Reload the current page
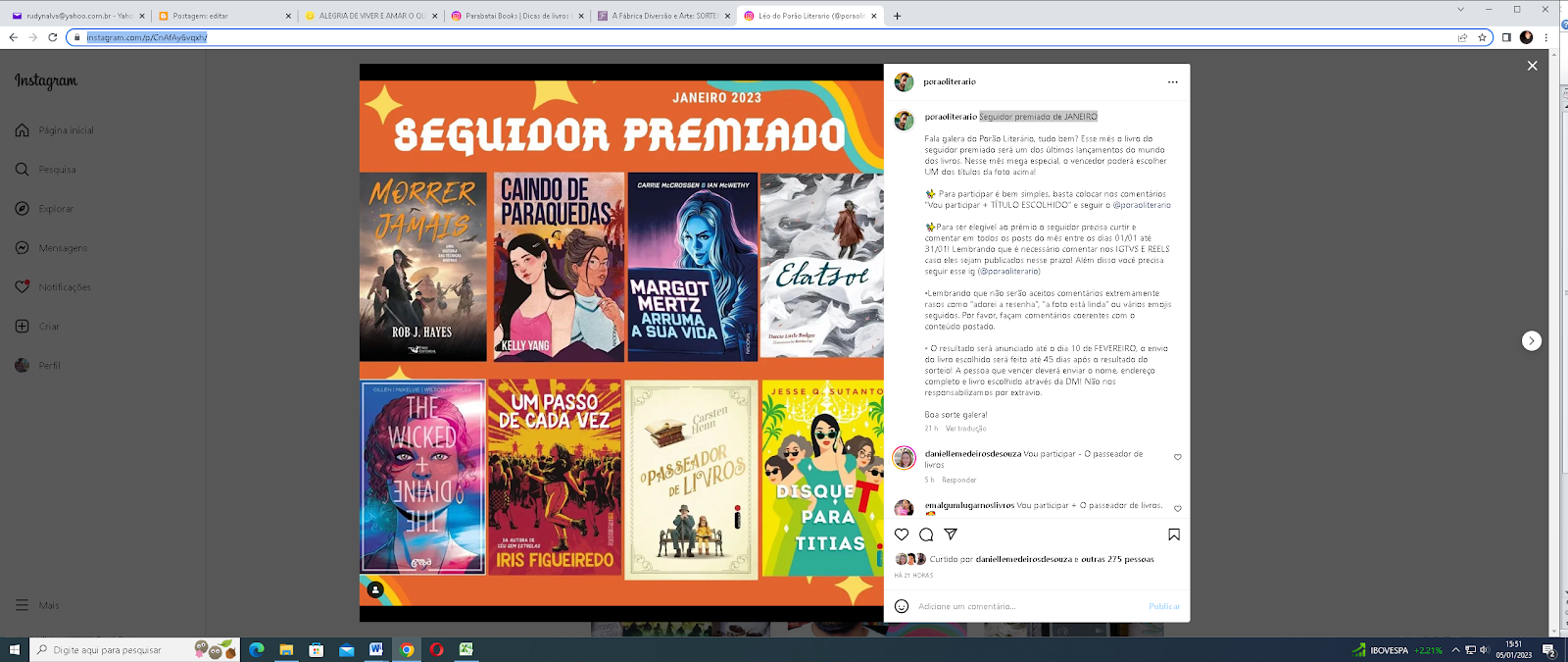Screen dimensions: 1568x662 52,37
